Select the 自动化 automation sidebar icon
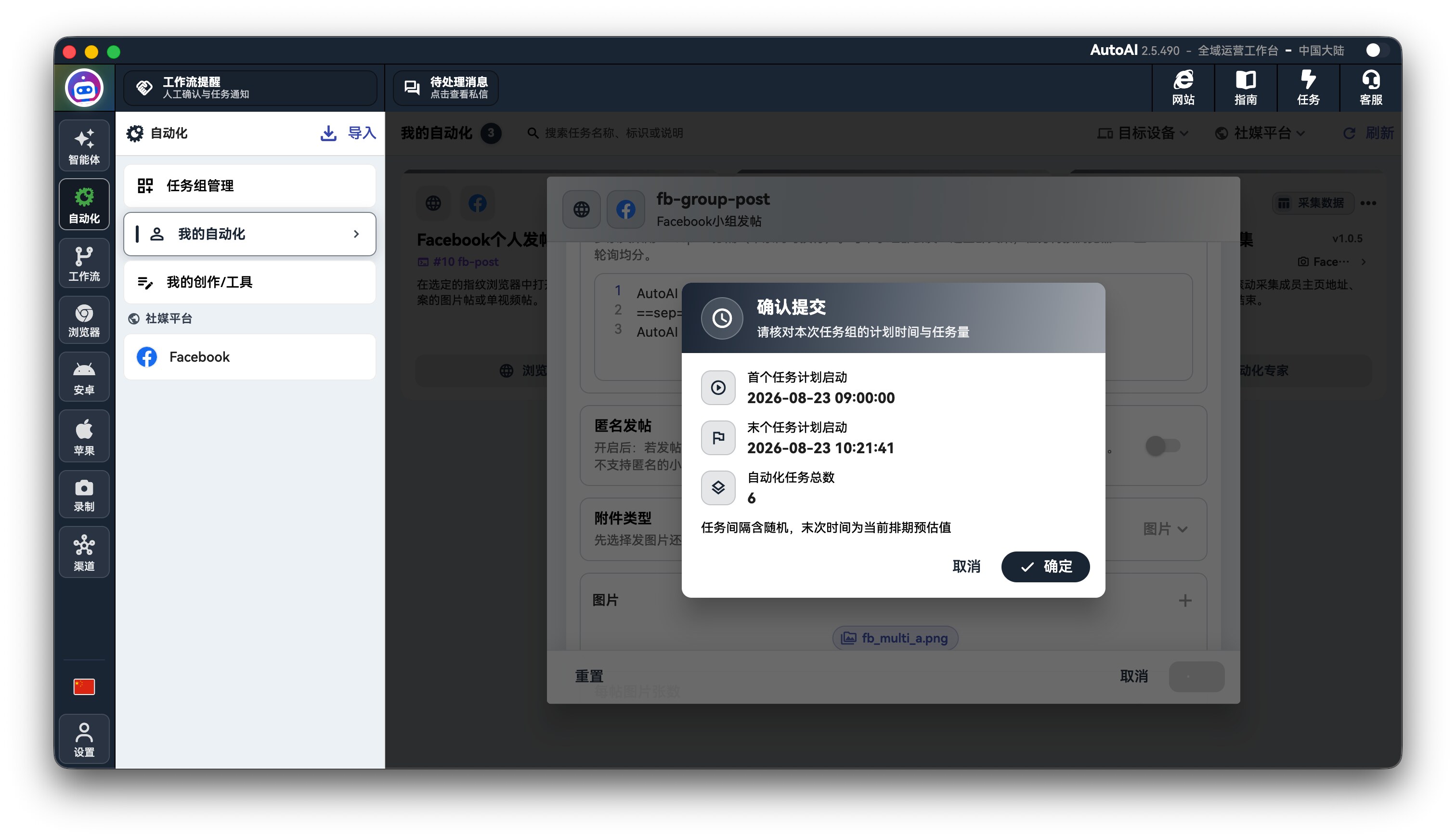1456x840 pixels. [x=84, y=204]
